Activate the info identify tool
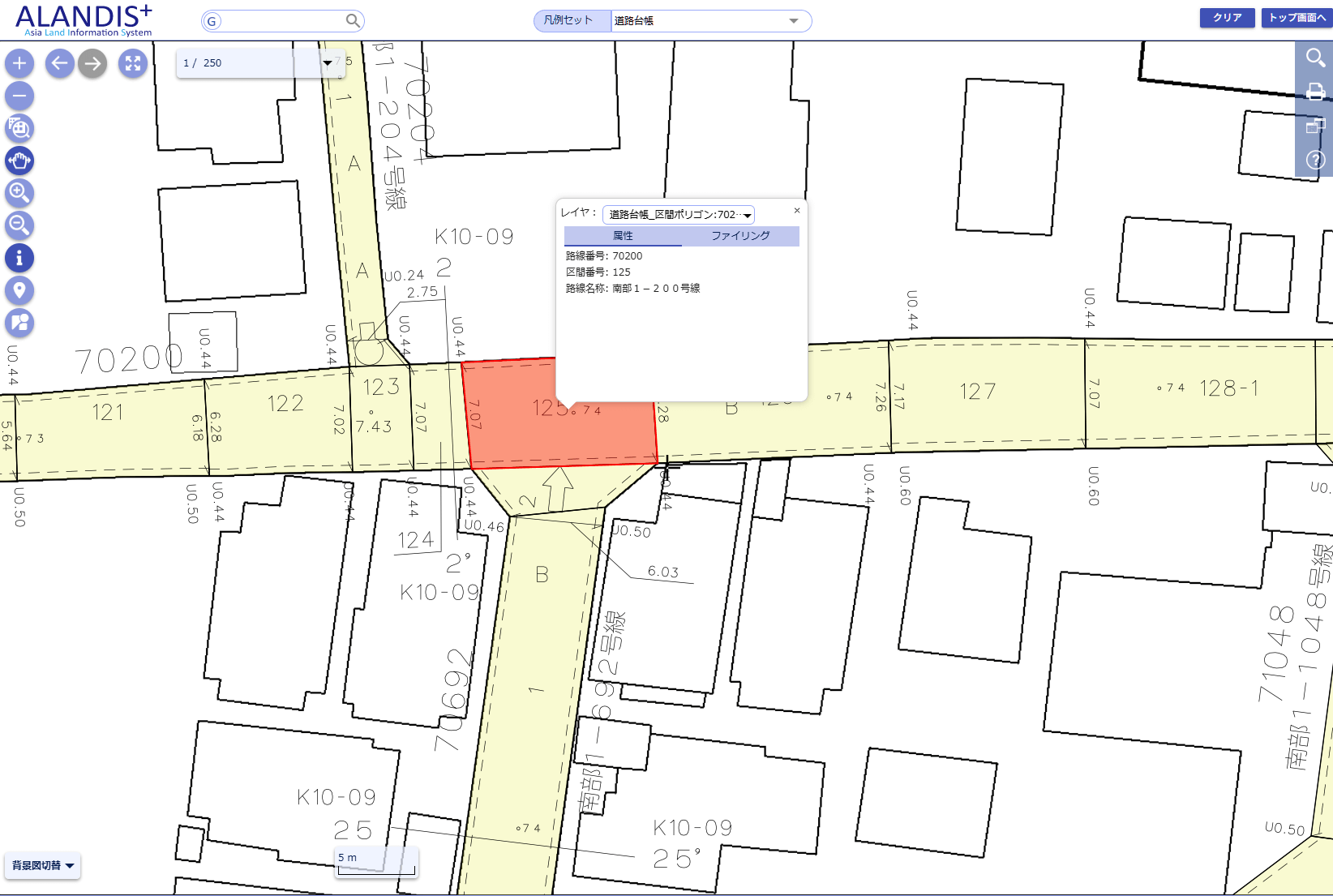This screenshot has width=1333, height=896. click(x=19, y=258)
